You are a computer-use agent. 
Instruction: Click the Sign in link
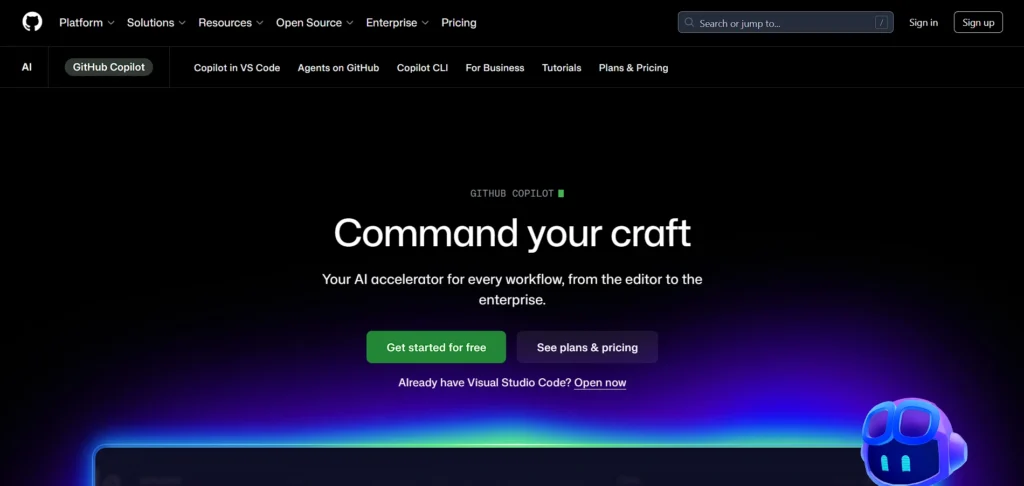pos(923,22)
